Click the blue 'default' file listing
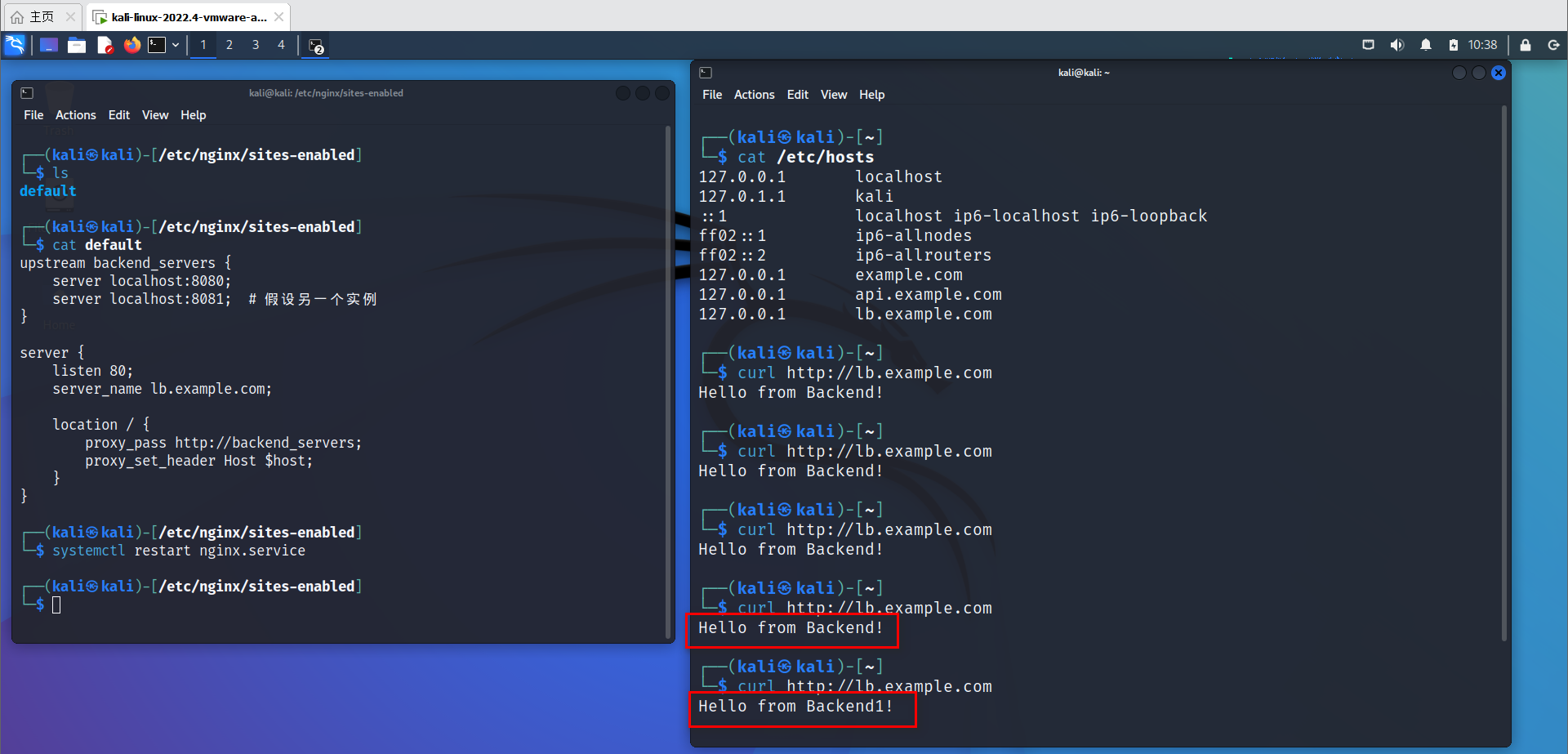 [x=48, y=191]
